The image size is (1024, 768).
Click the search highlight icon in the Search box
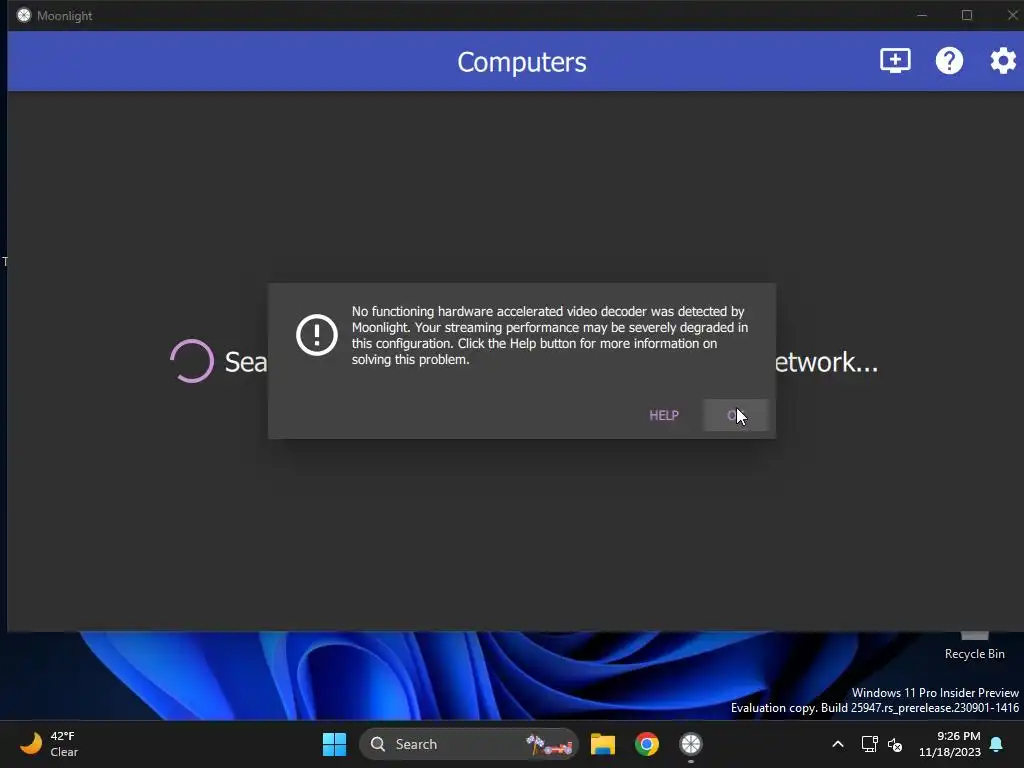point(549,744)
